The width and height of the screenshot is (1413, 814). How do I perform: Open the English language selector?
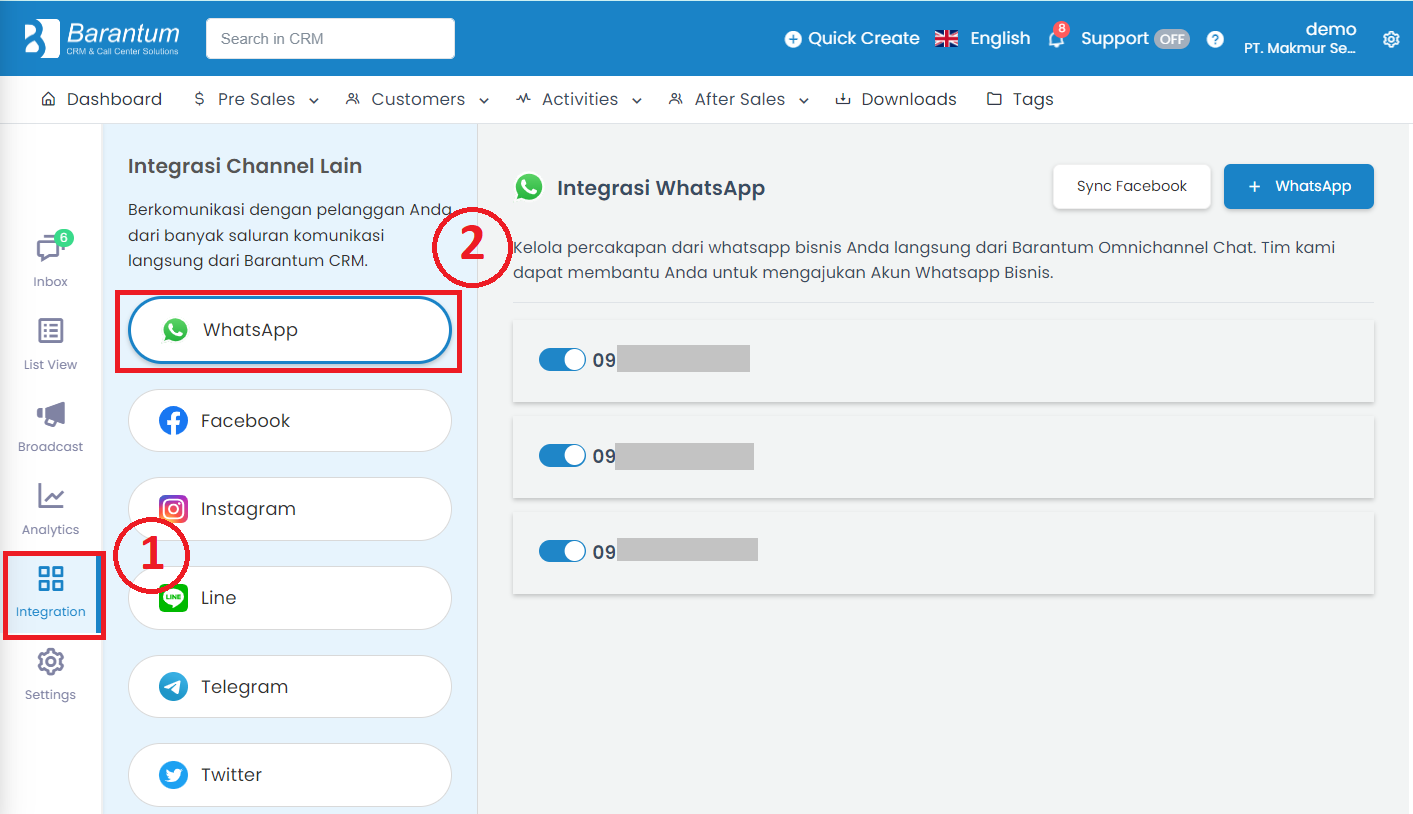point(982,38)
